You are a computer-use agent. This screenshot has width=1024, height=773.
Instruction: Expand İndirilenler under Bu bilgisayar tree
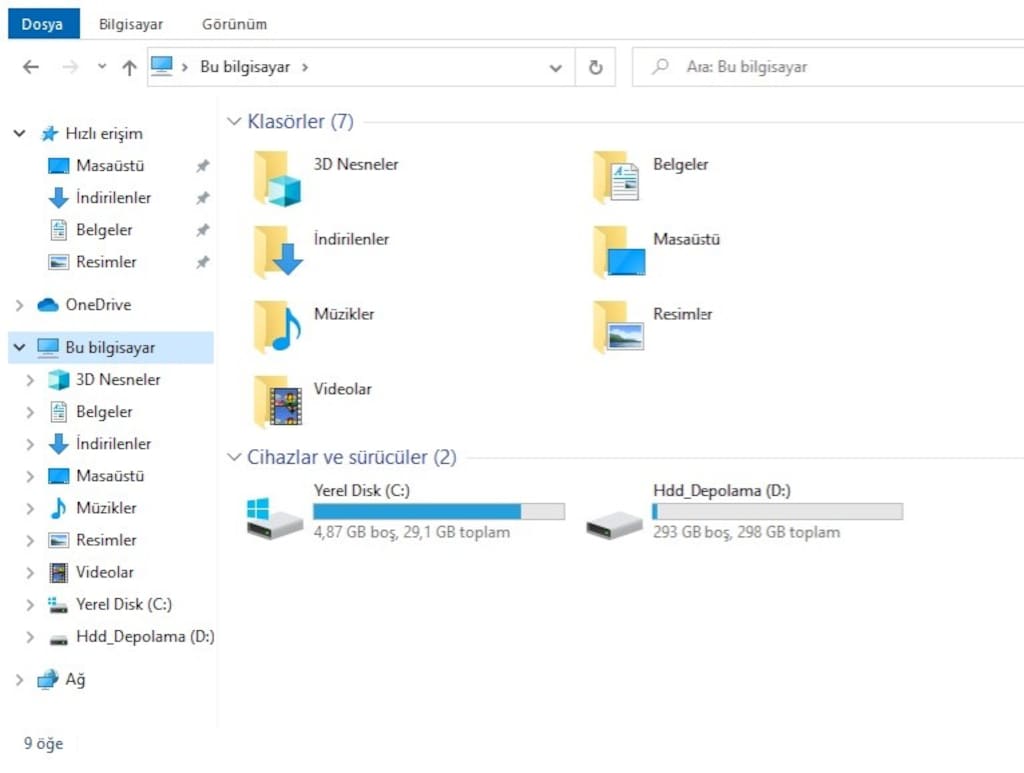[x=30, y=444]
